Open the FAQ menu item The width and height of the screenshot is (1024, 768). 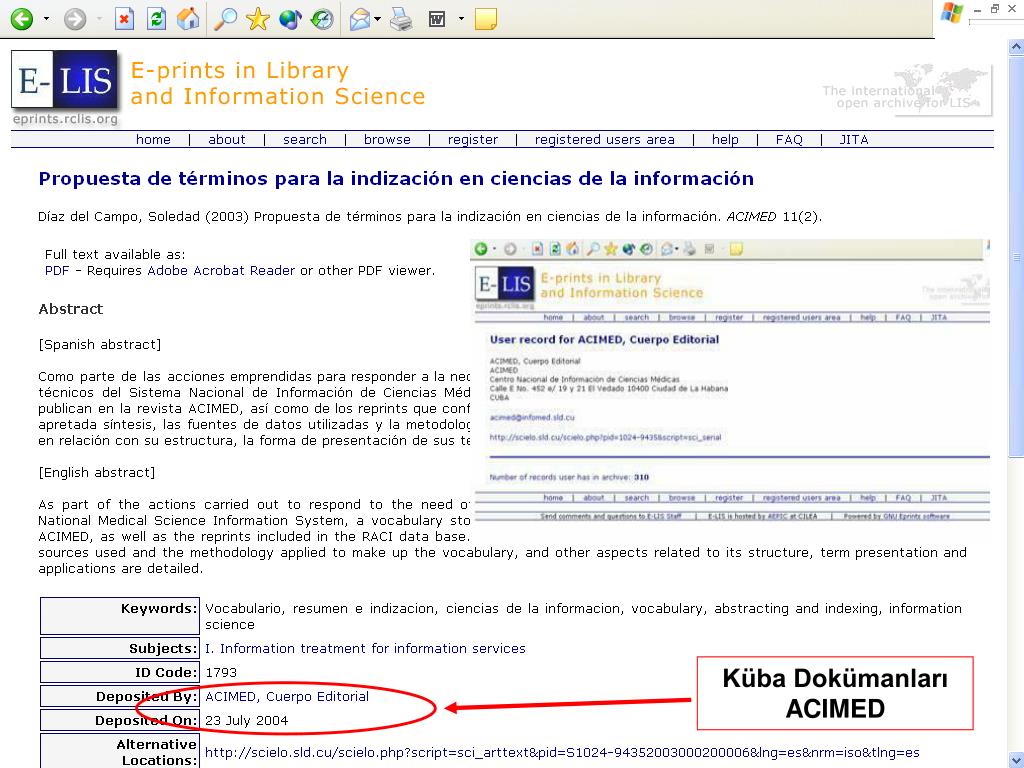(x=789, y=139)
